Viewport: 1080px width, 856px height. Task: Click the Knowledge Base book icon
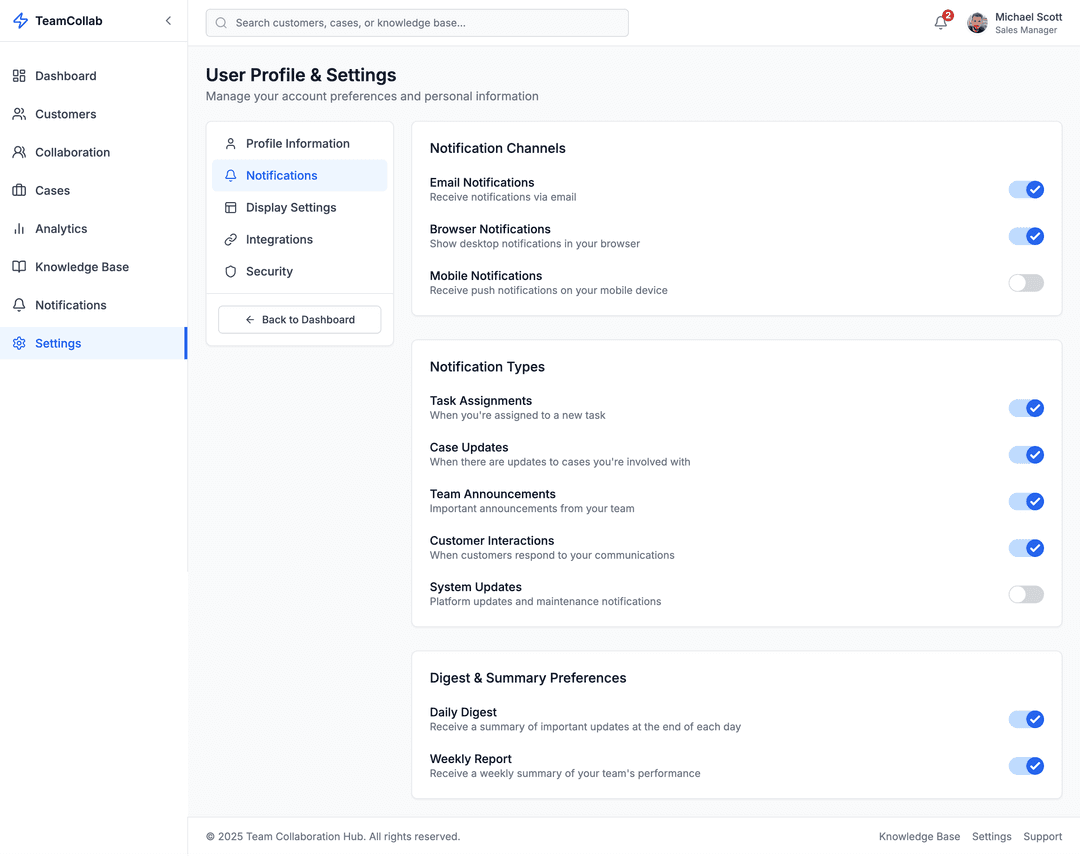[x=19, y=267]
